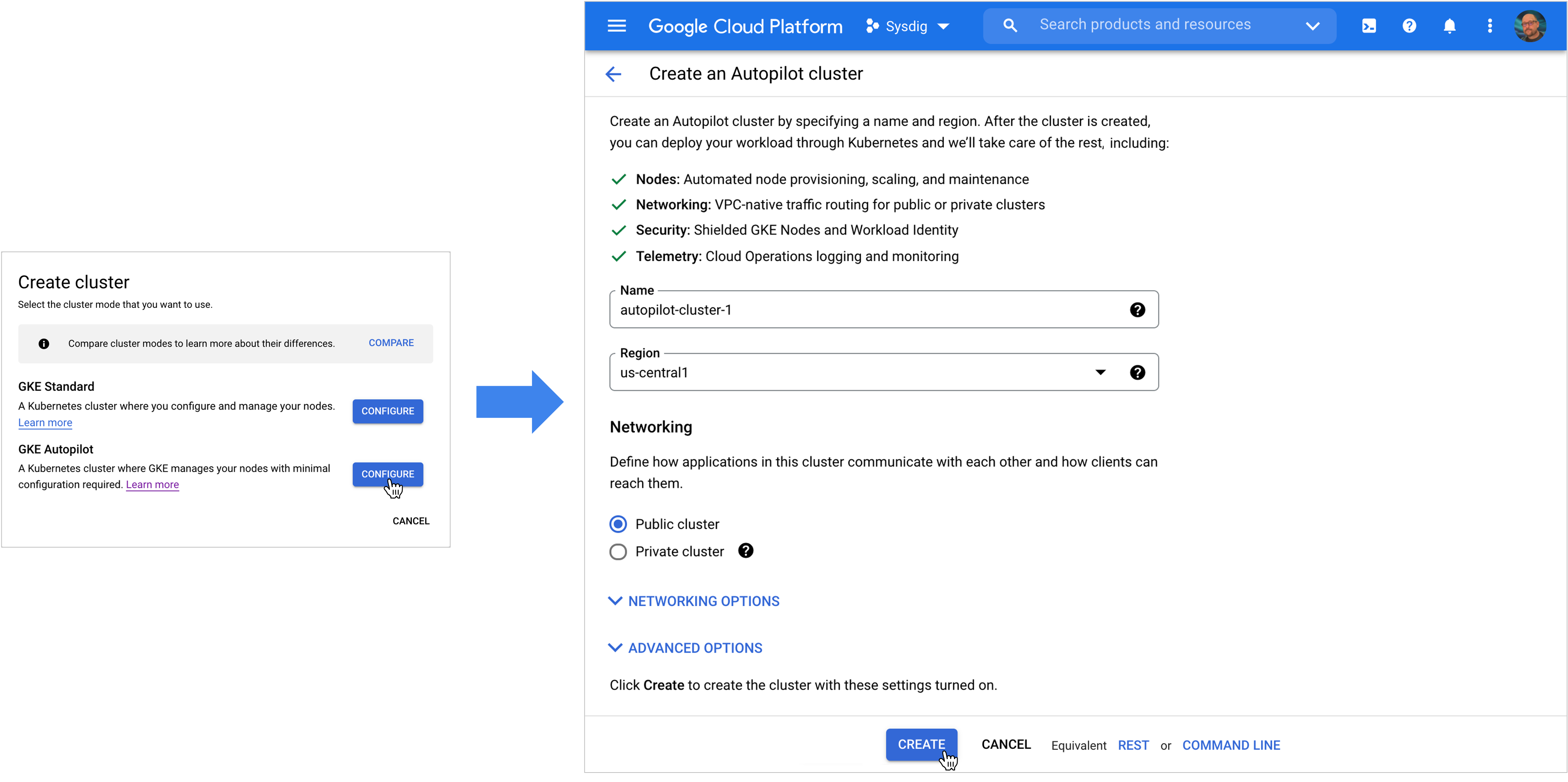Expand the search bar dropdown chevron
1568x782 pixels.
1313,26
